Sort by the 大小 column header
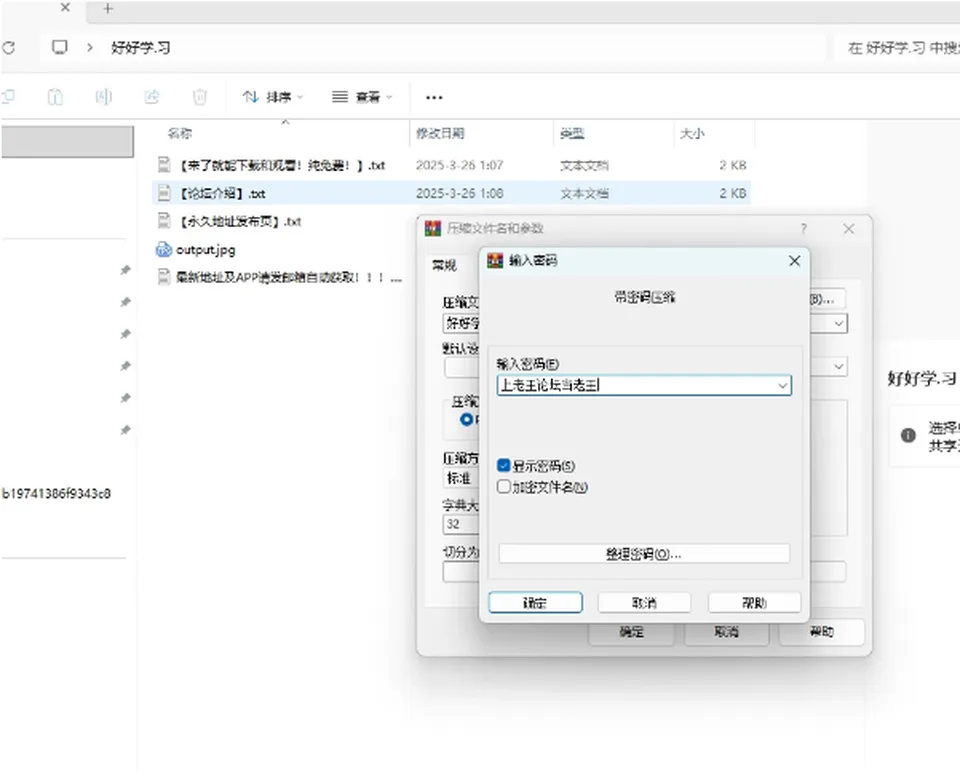960x773 pixels. (692, 133)
